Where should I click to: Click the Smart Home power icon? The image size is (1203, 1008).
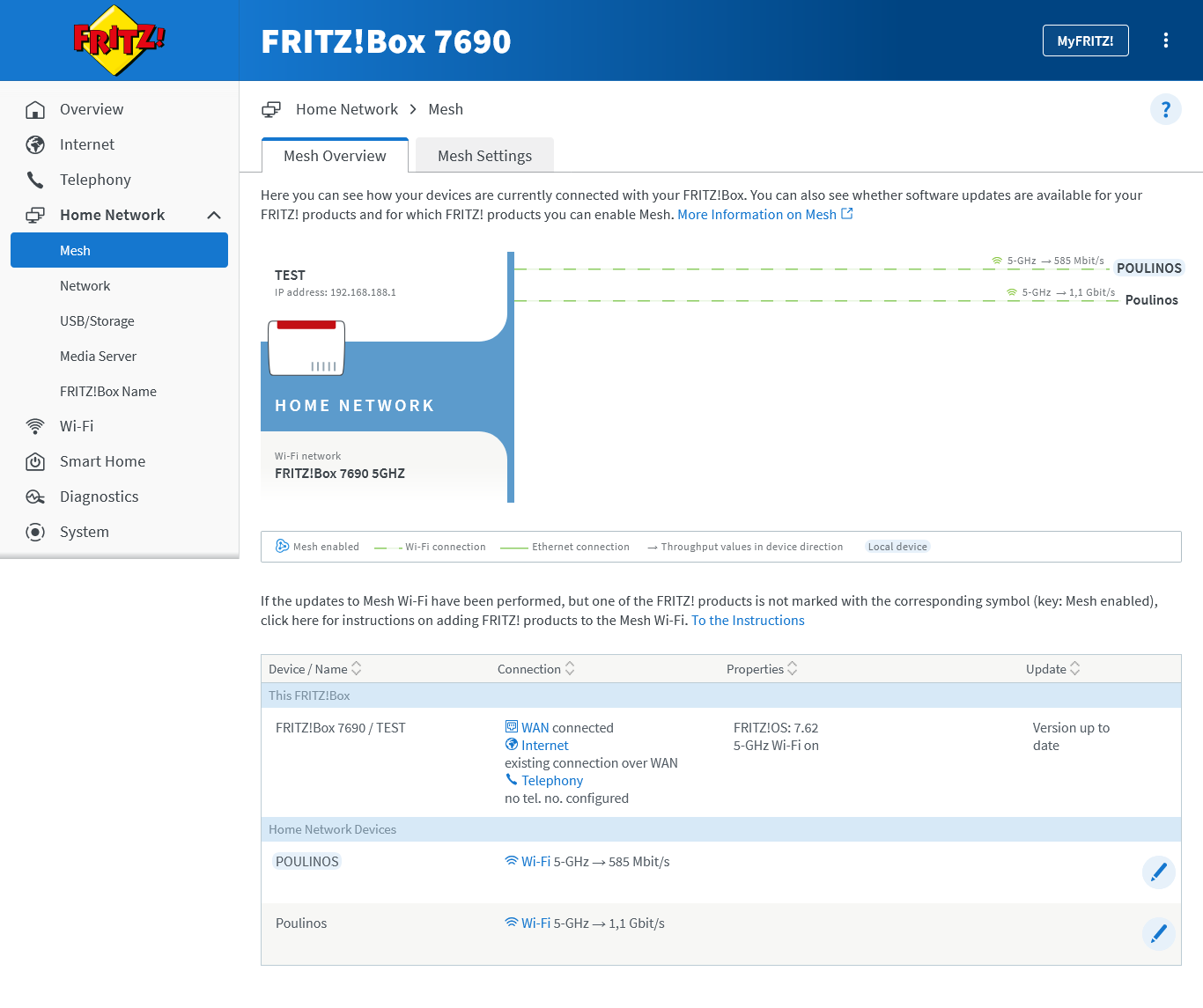coord(35,461)
